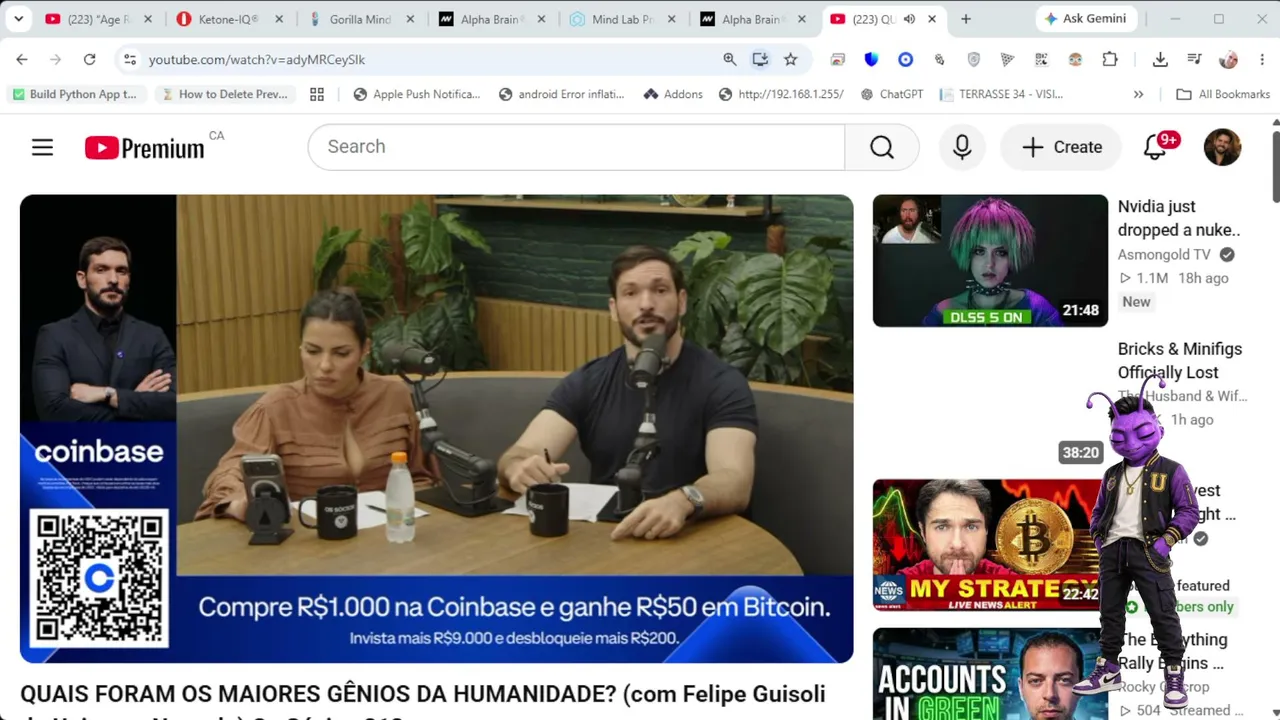Close the Mind Lab Pro tab
This screenshot has width=1280, height=720.
(x=671, y=19)
